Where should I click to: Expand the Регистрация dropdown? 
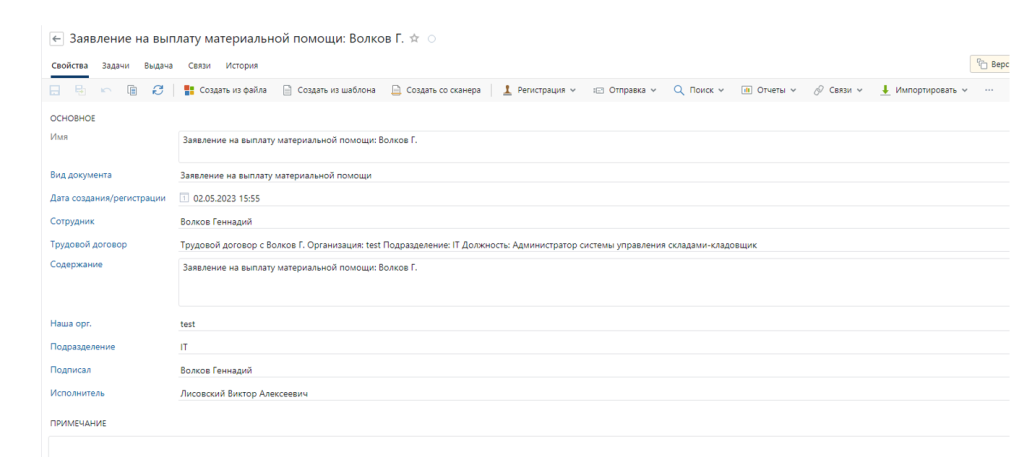click(539, 91)
